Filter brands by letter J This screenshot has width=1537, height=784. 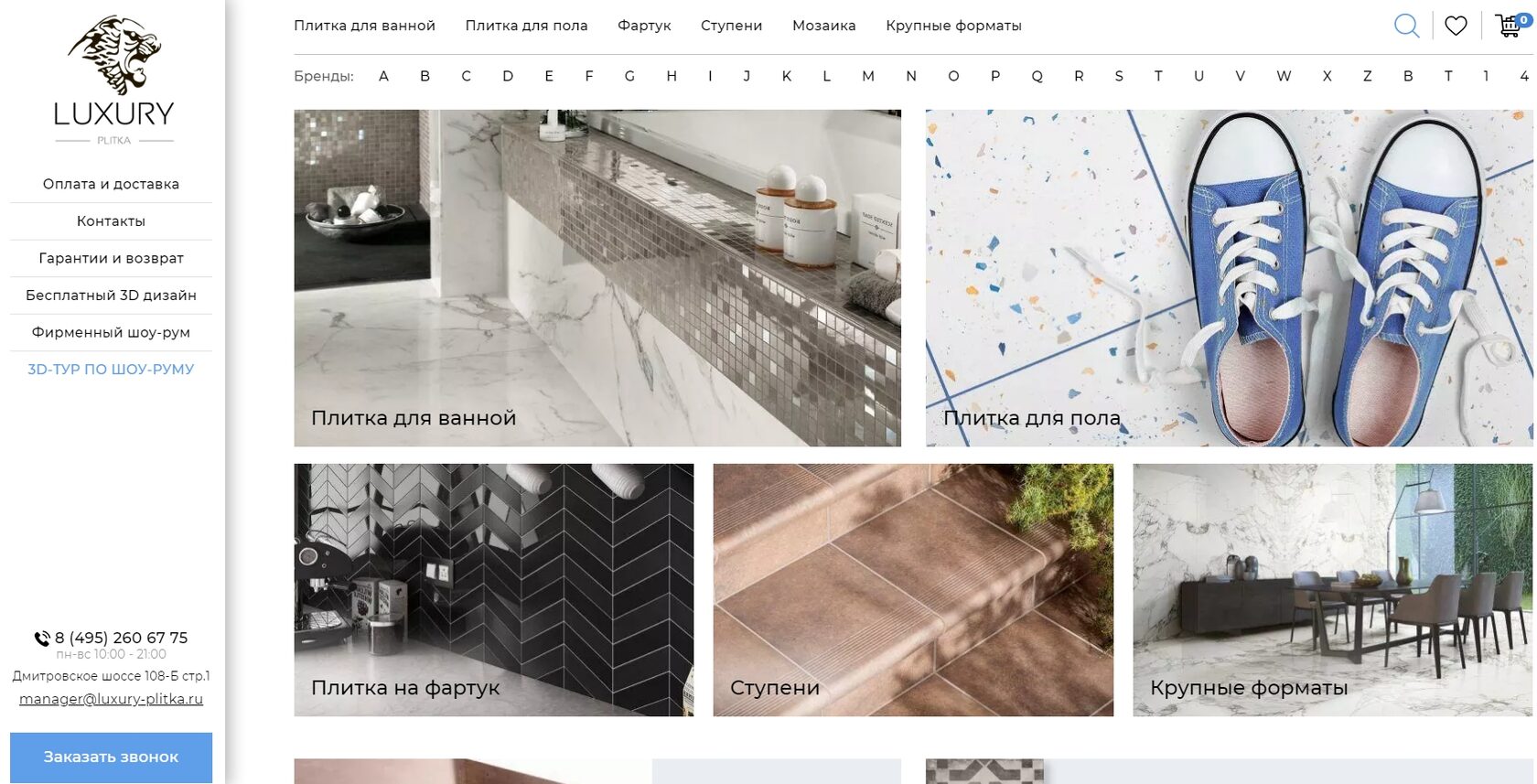pyautogui.click(x=747, y=76)
